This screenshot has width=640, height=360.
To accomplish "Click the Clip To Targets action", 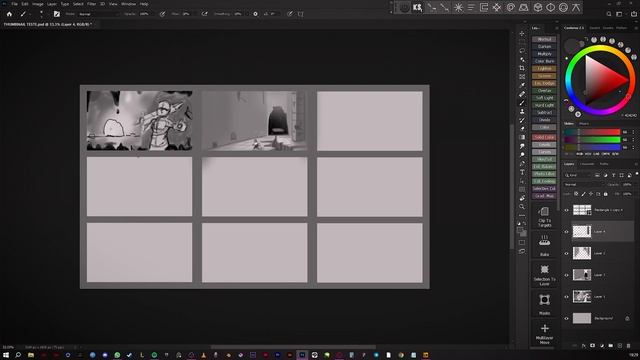I will 544,216.
